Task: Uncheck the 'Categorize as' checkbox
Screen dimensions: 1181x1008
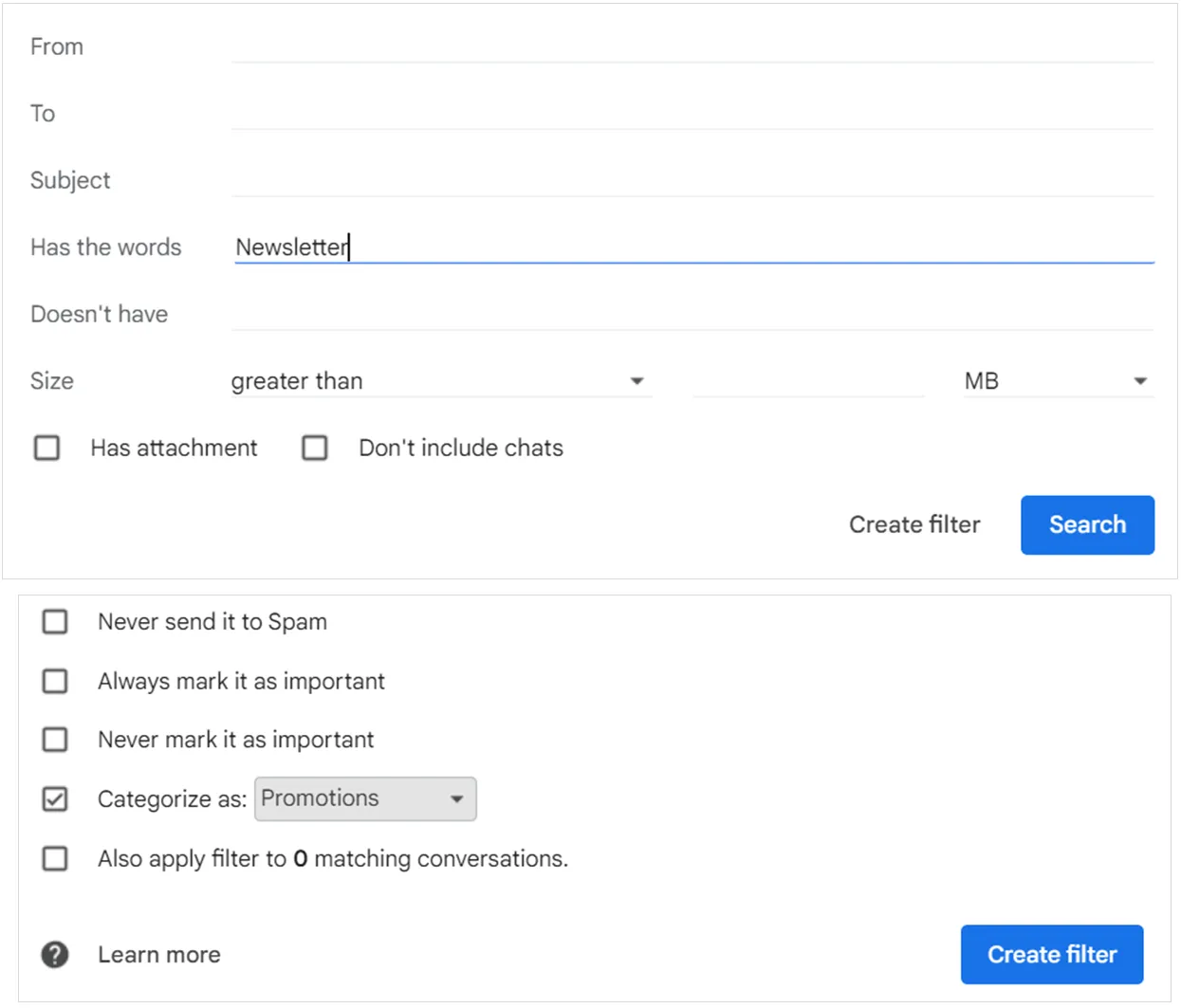Action: pos(55,799)
